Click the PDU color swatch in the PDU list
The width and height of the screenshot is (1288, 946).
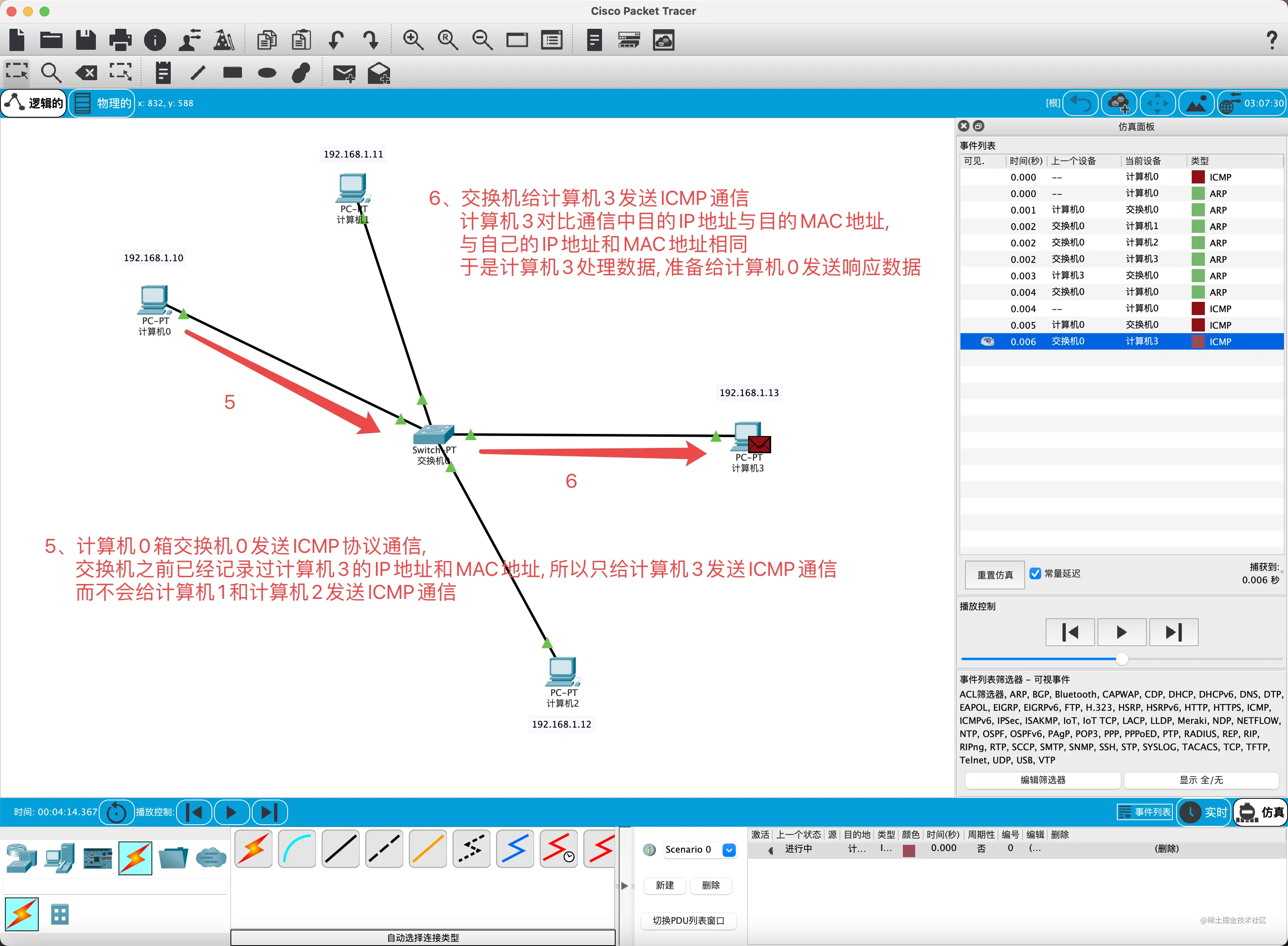pyautogui.click(x=908, y=850)
